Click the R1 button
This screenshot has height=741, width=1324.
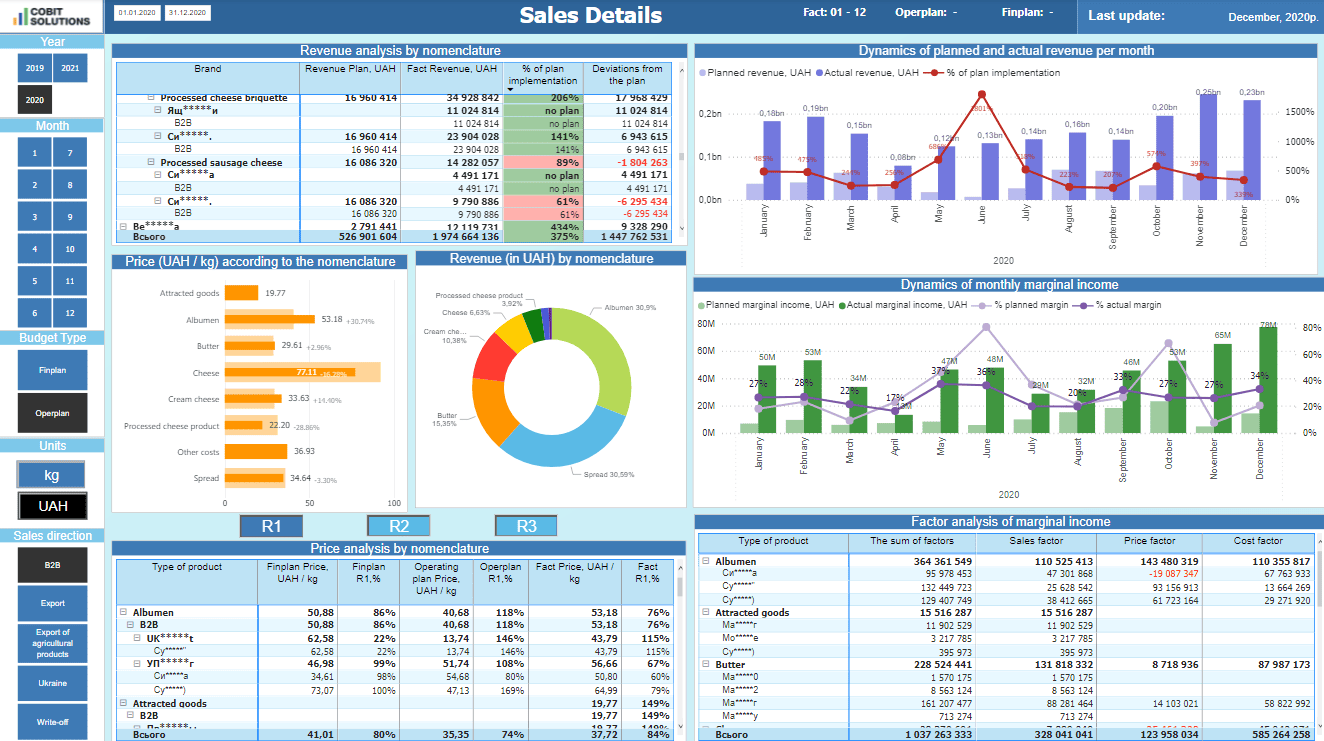tap(271, 526)
